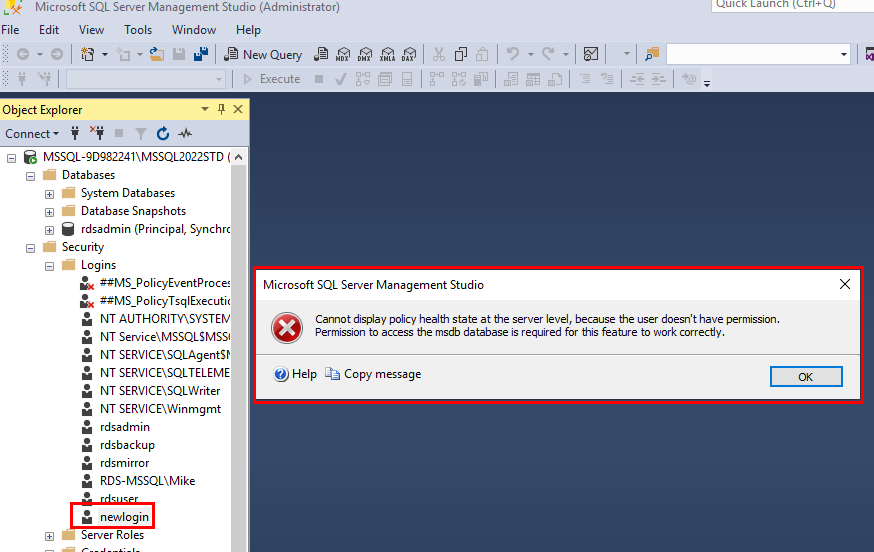The image size is (874, 552).
Task: Click Object Explorer scrollbar up arrow
Action: (x=239, y=157)
